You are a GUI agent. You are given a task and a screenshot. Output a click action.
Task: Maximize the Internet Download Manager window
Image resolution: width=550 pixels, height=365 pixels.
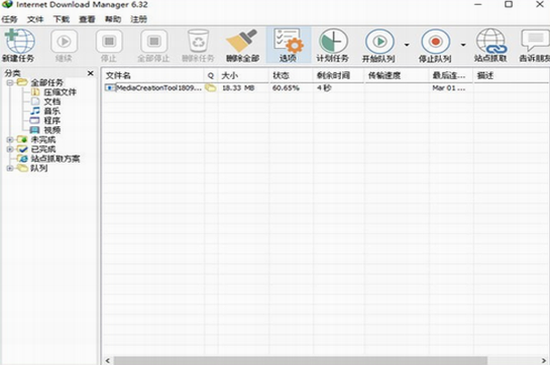point(509,4)
